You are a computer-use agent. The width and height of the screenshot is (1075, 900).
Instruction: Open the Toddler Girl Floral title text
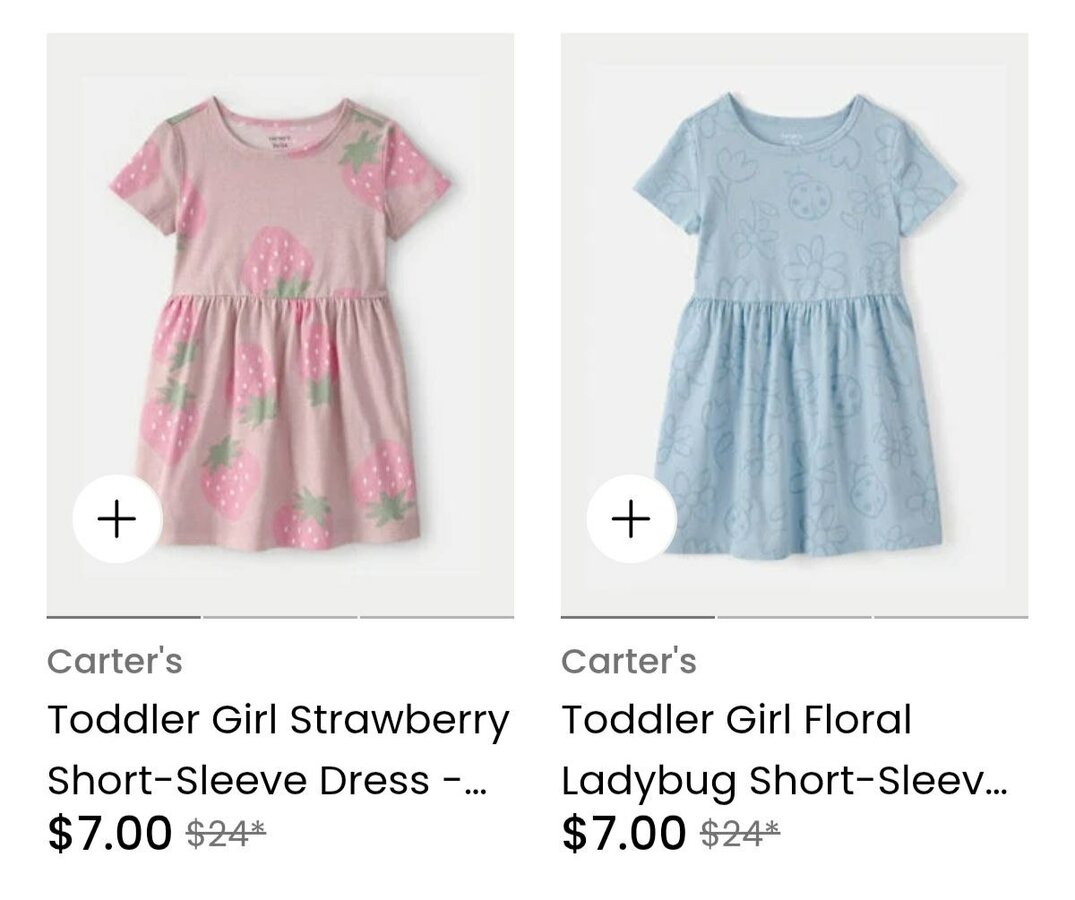pyautogui.click(x=736, y=720)
